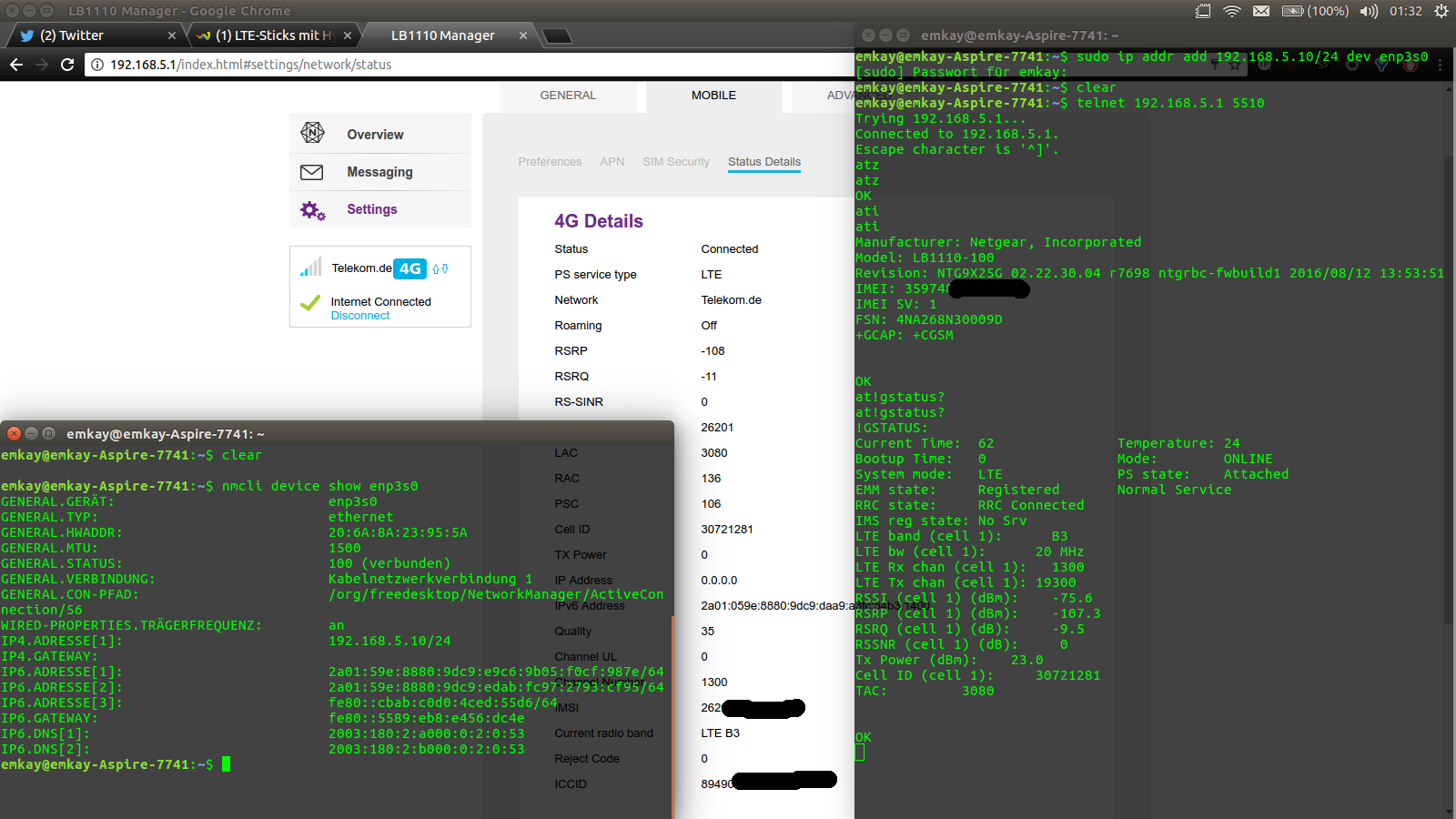Go to Overview in sidebar
The image size is (1456, 819).
(380, 134)
